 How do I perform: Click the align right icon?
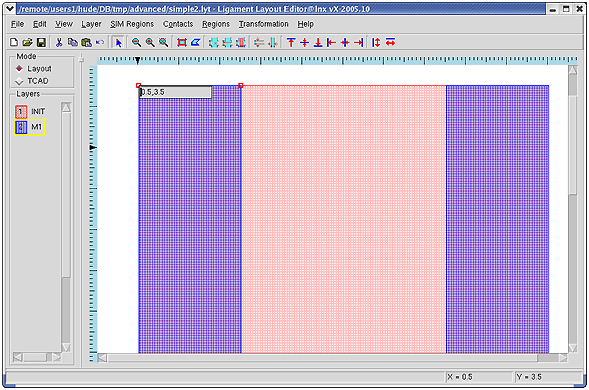pos(359,42)
